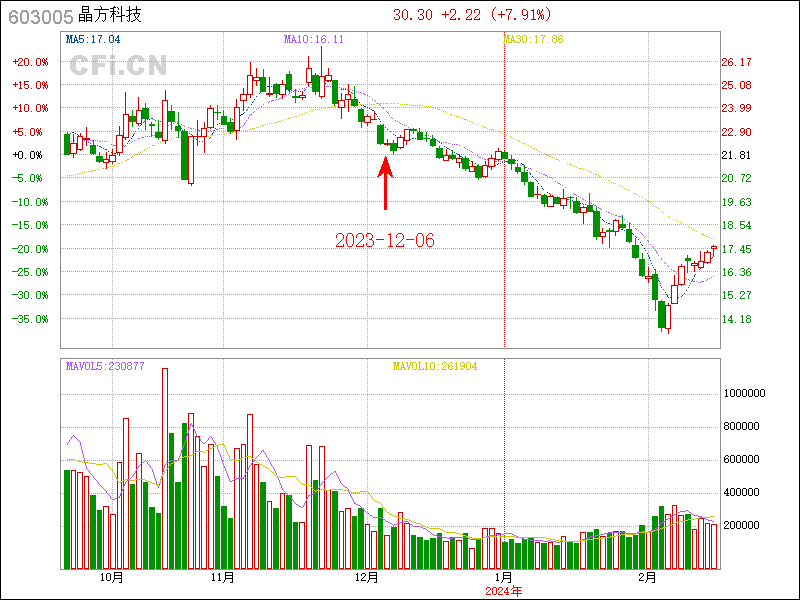The width and height of the screenshot is (800, 600).
Task: Select the 15.27 price axis value
Action: 736,295
